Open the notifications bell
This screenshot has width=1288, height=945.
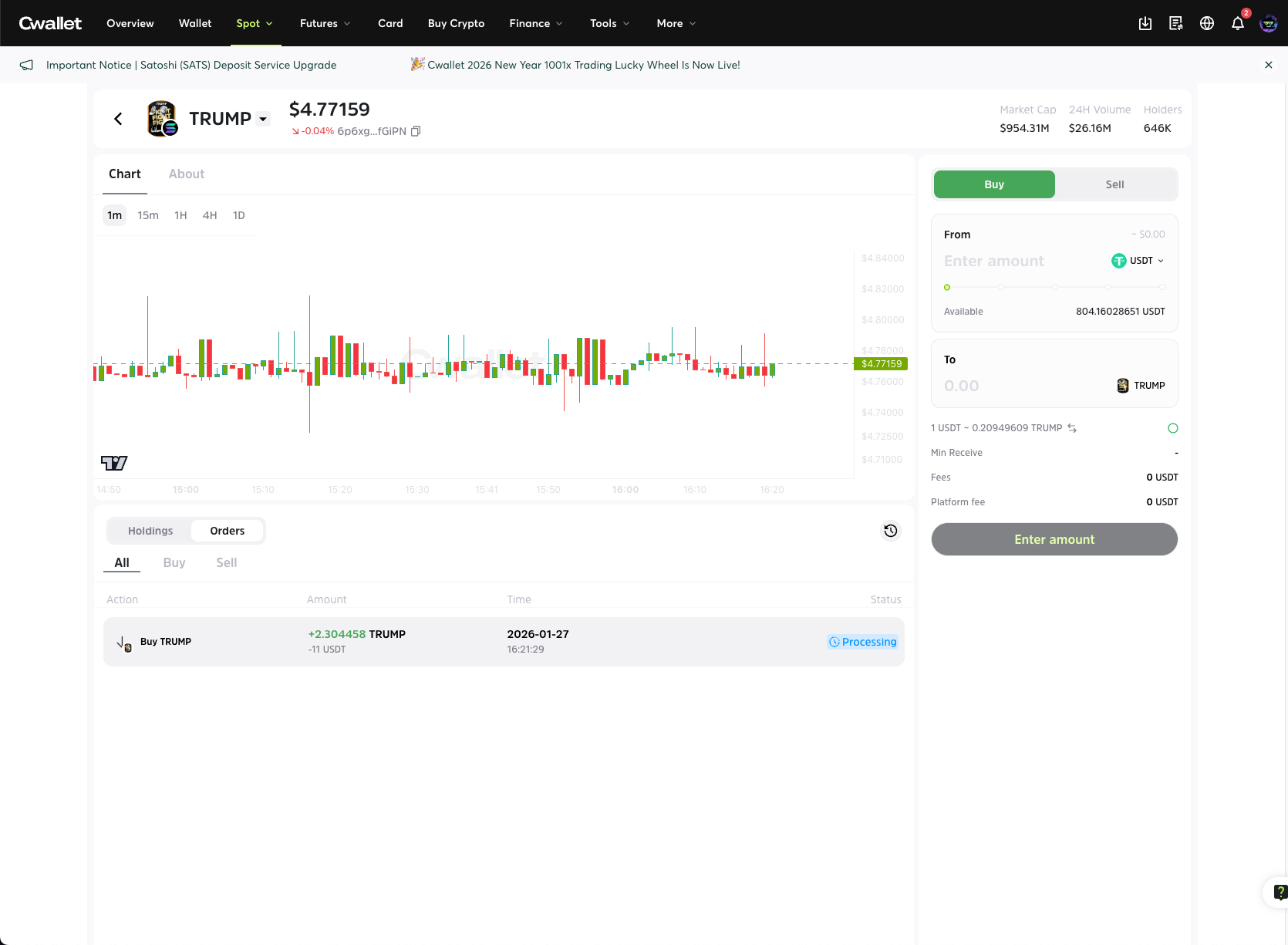(1238, 23)
